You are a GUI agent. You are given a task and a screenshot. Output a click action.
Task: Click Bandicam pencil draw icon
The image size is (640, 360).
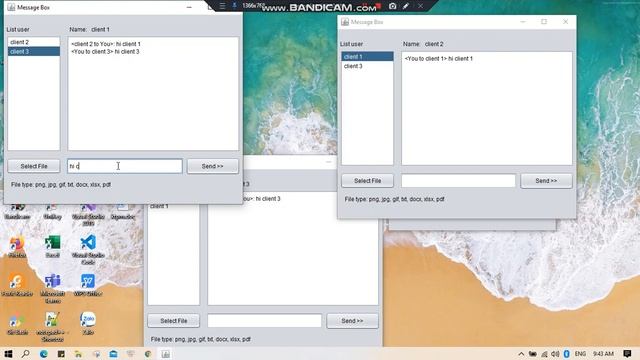click(406, 6)
